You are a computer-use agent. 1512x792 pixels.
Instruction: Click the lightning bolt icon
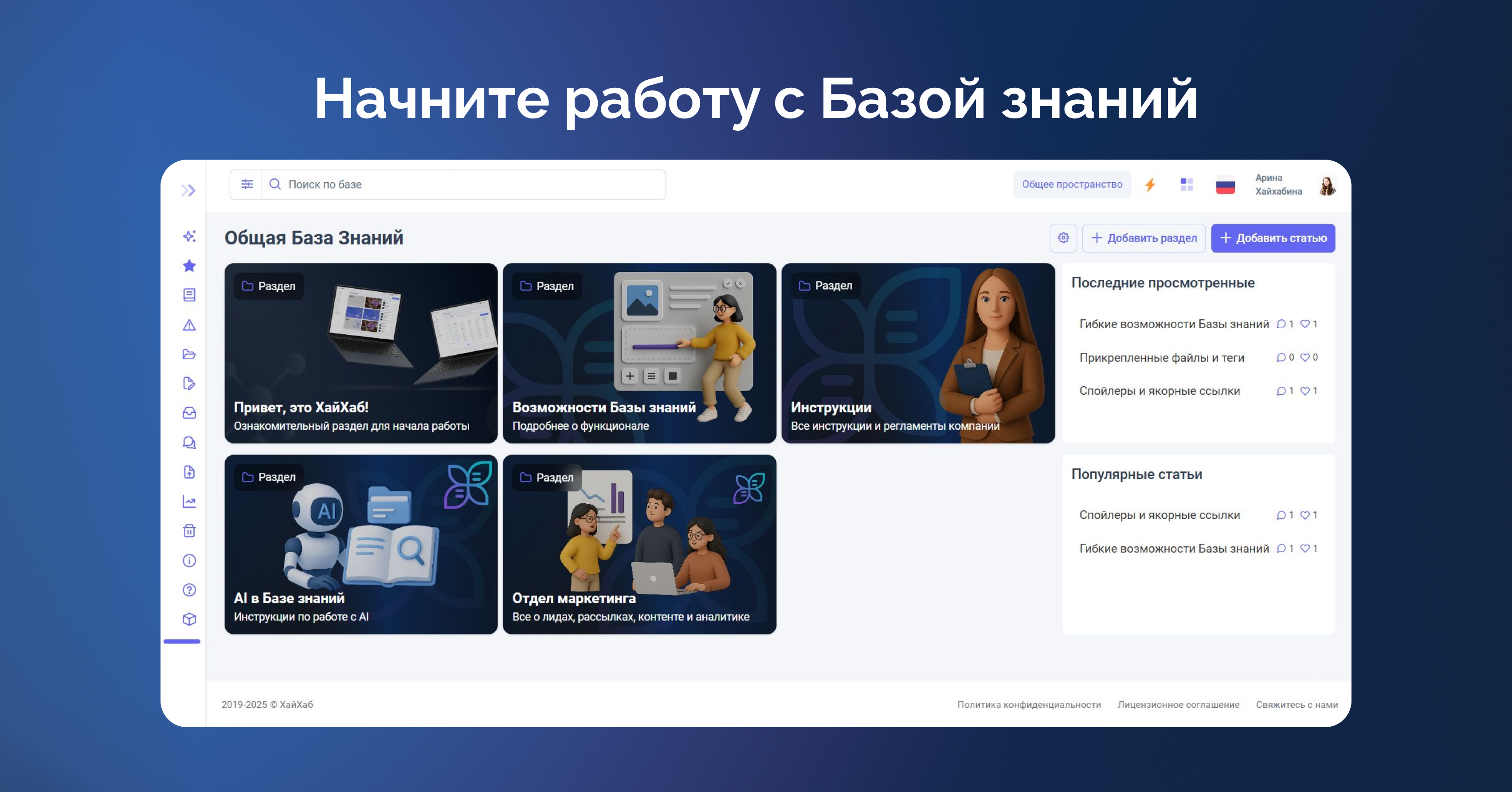[x=1150, y=185]
